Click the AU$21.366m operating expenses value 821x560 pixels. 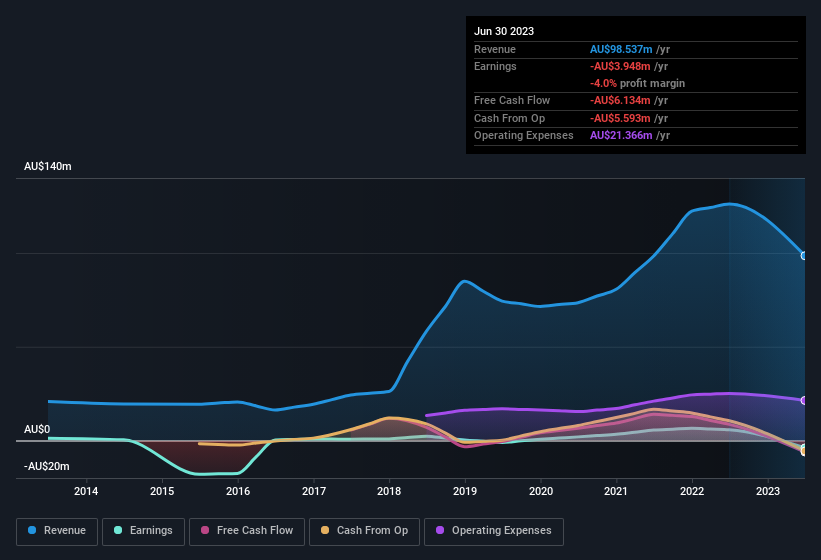click(x=621, y=136)
